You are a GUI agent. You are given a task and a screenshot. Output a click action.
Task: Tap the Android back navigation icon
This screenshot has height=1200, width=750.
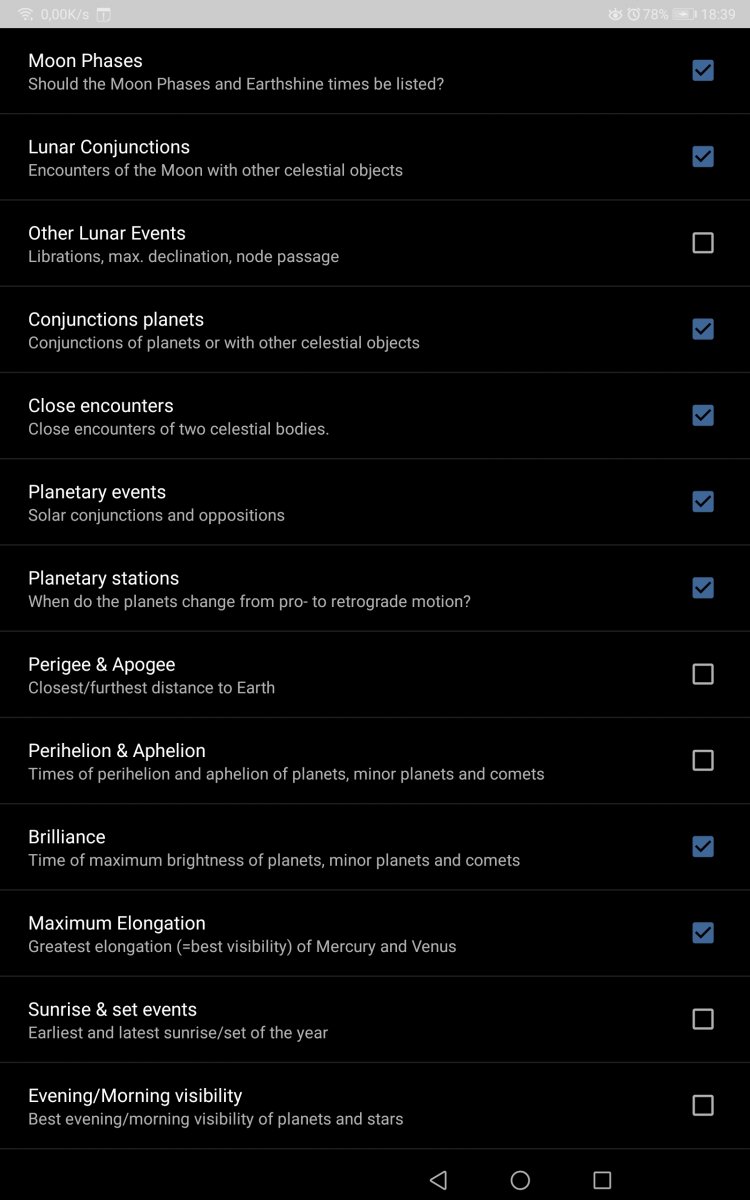pos(438,1180)
